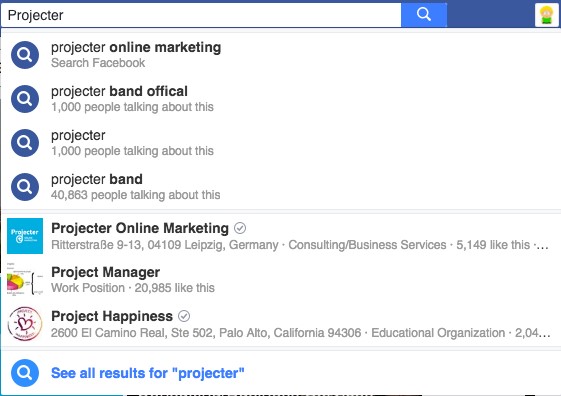
Task: Click search icon beside projecter band
Action: click(25, 187)
